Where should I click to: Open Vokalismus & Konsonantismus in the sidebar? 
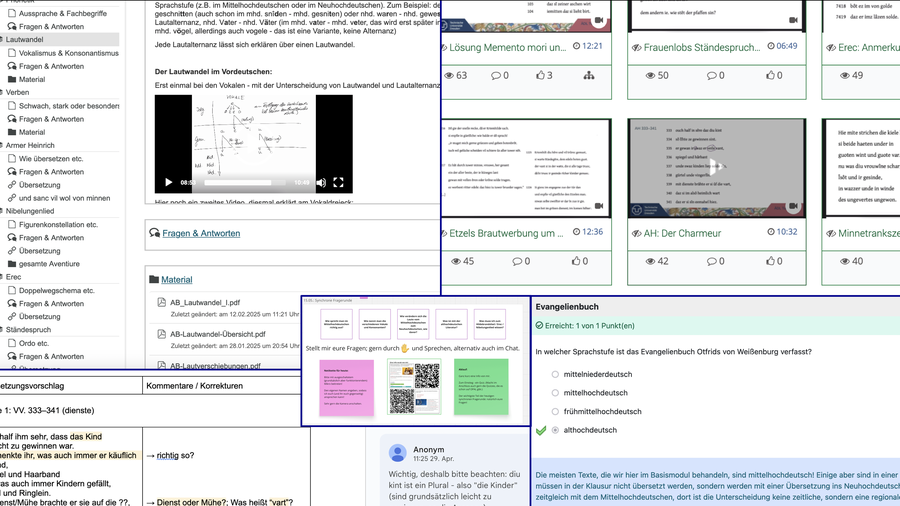(68, 53)
